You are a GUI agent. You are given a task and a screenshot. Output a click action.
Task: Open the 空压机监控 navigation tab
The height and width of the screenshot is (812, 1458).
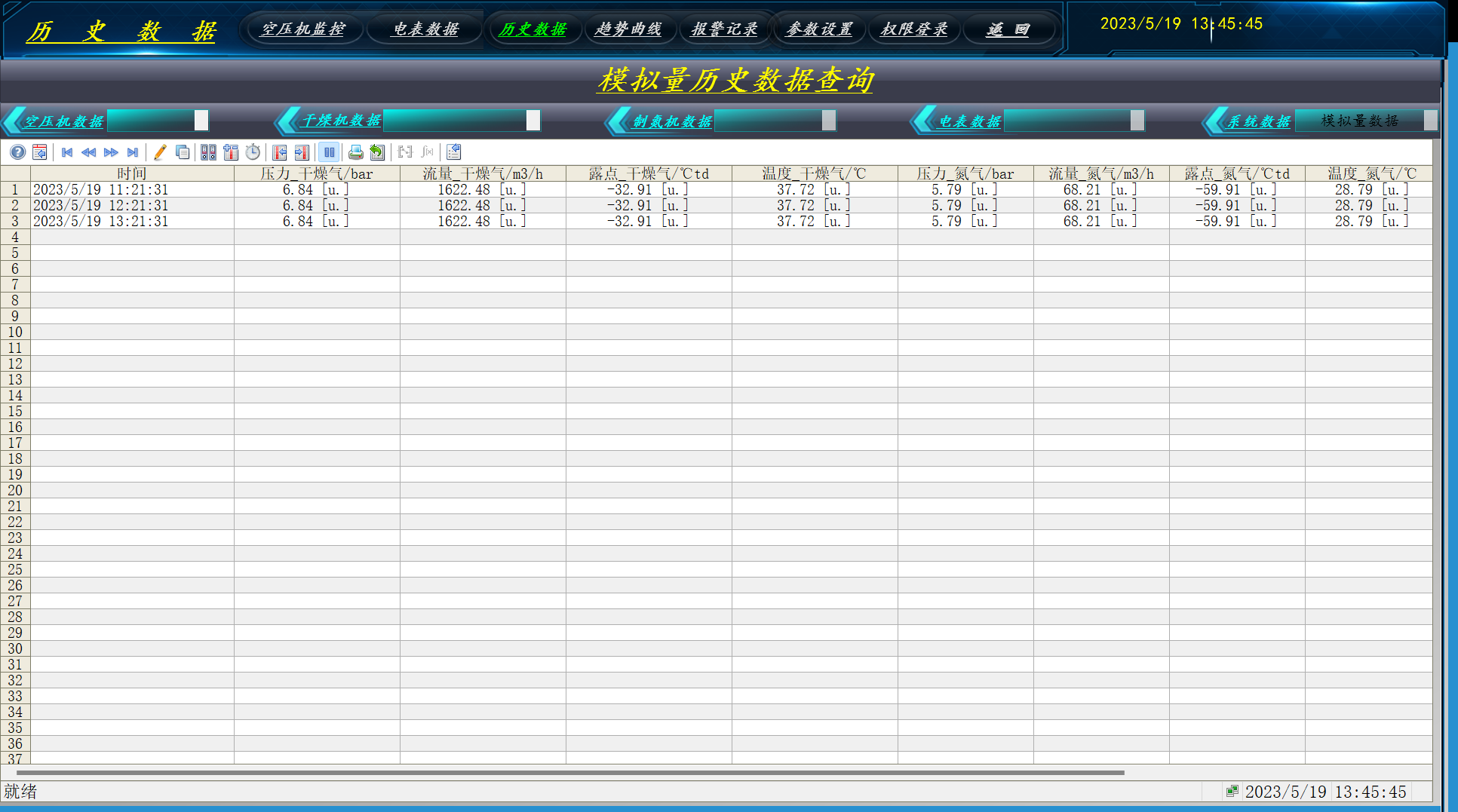coord(303,29)
